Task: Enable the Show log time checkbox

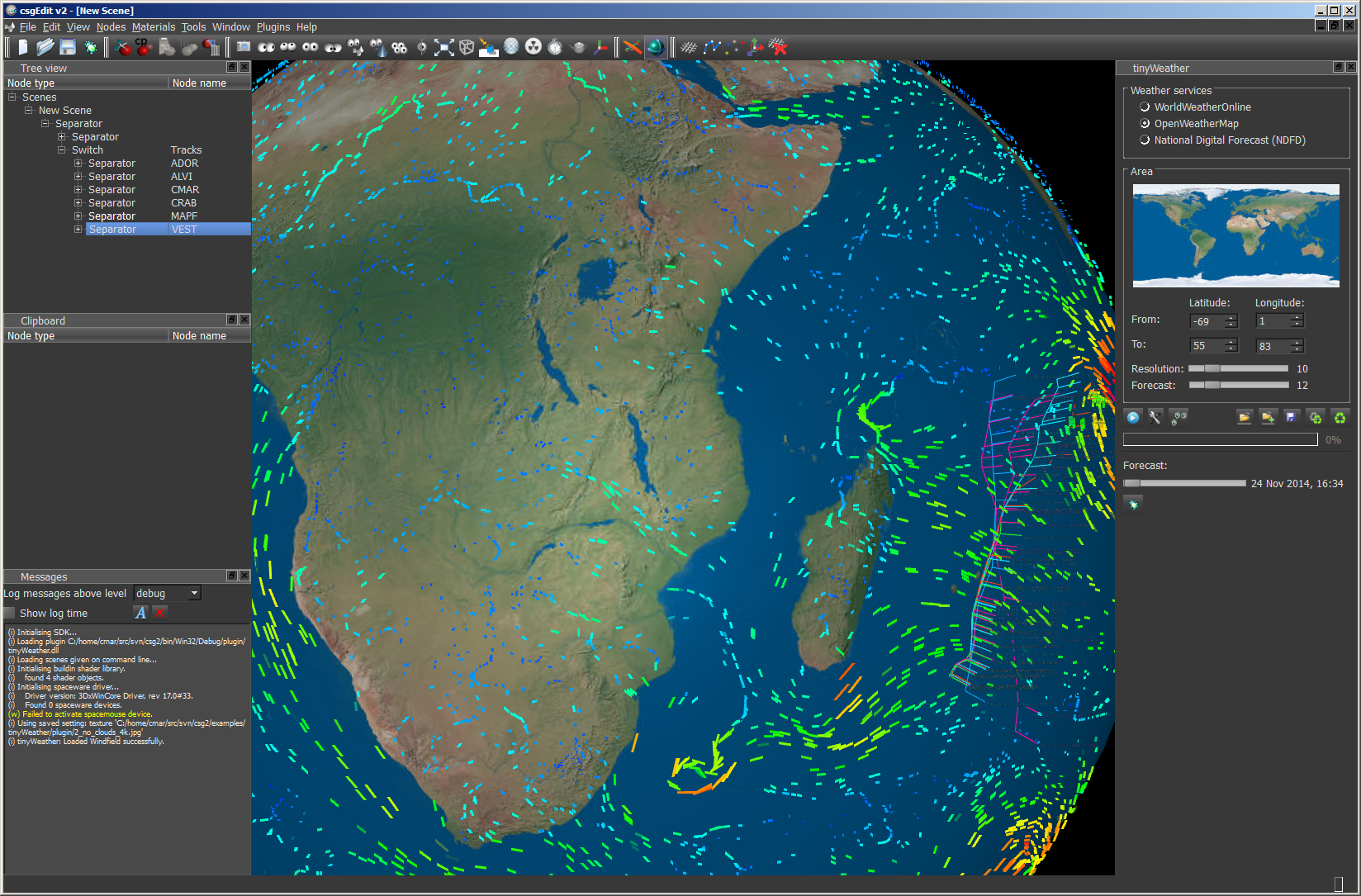Action: pos(10,614)
